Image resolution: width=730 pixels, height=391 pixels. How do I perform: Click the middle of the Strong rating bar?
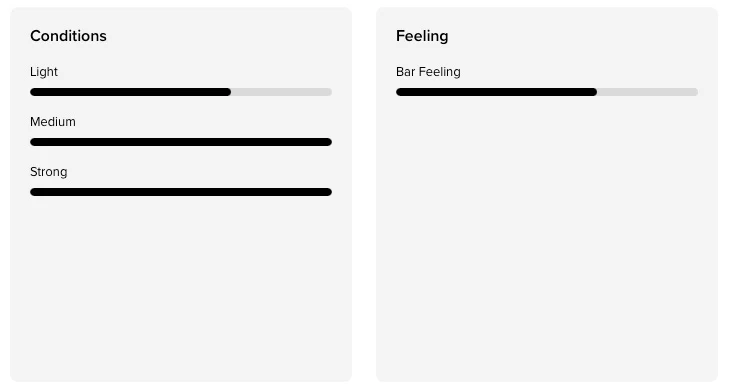point(181,192)
